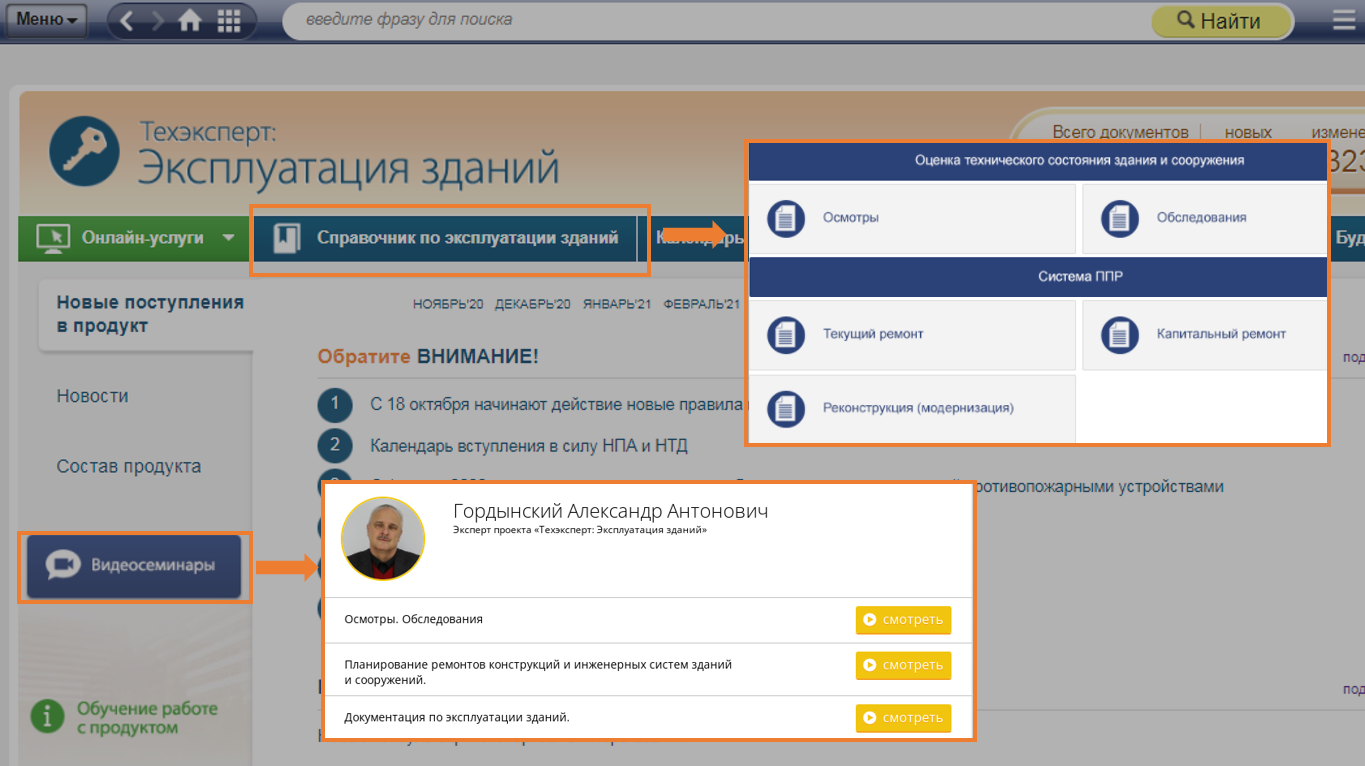The height and width of the screenshot is (766, 1365).
Task: Click the camera icon on Видеосеминары
Action: pyautogui.click(x=62, y=565)
